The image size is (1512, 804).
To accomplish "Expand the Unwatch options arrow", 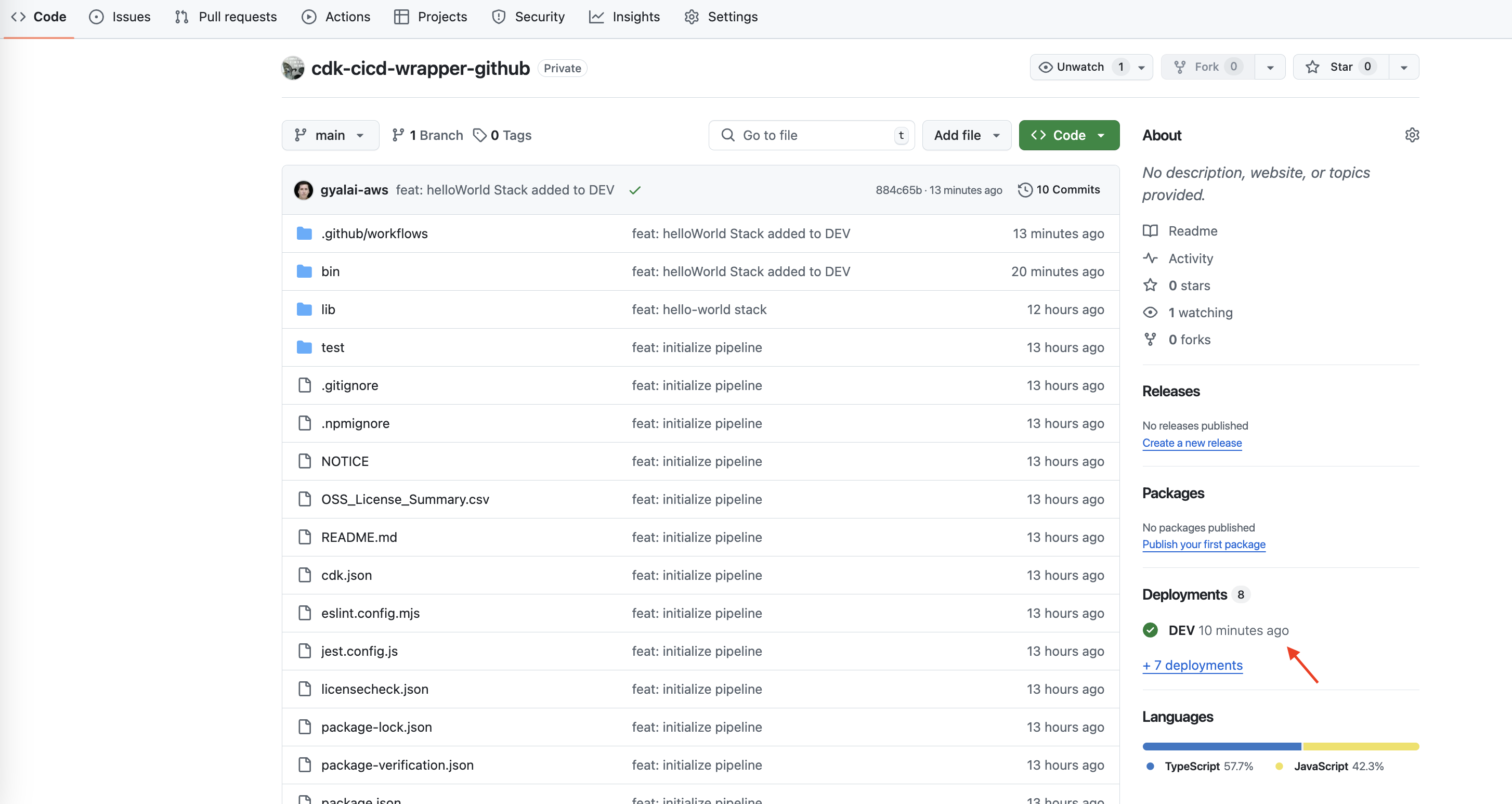I will click(x=1141, y=68).
